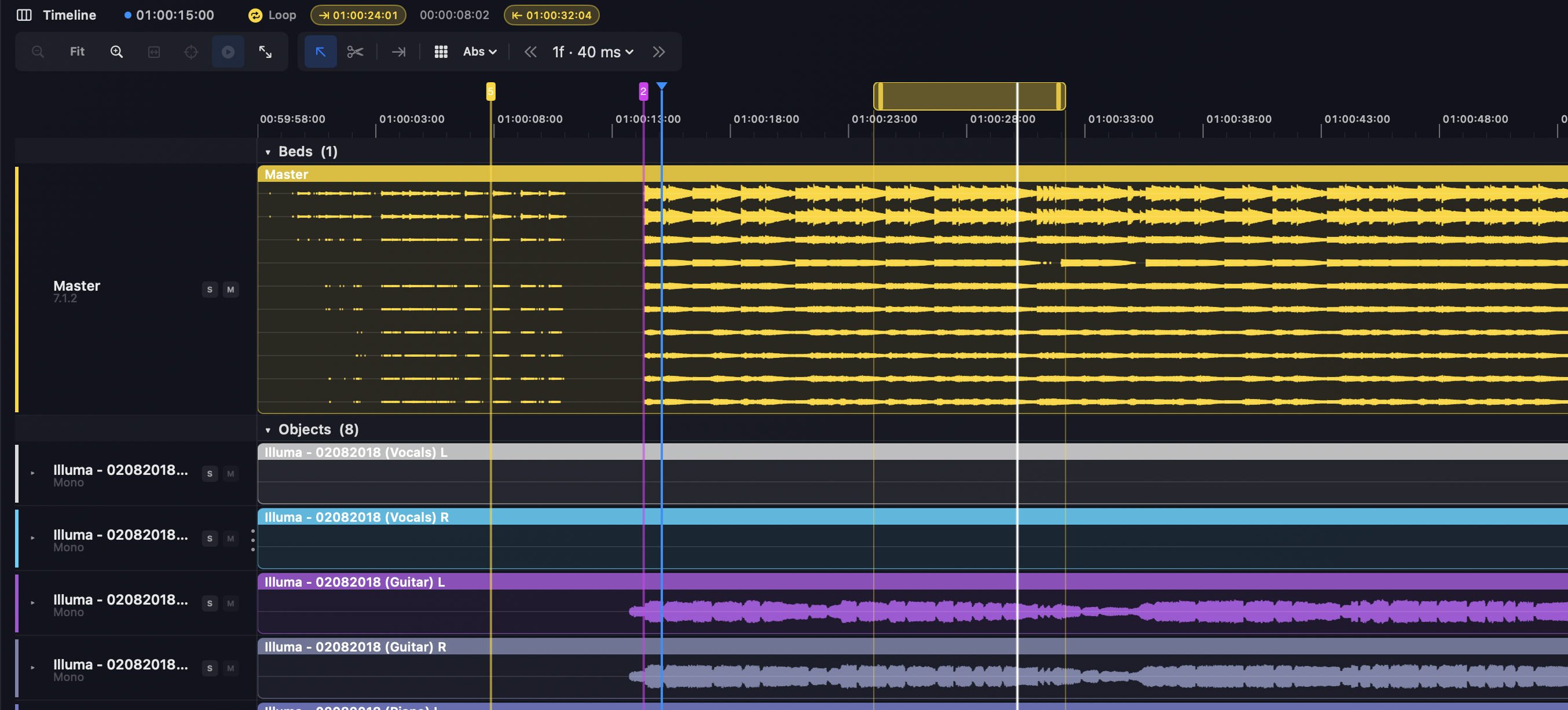Mute the Vocals R object track

coord(230,539)
